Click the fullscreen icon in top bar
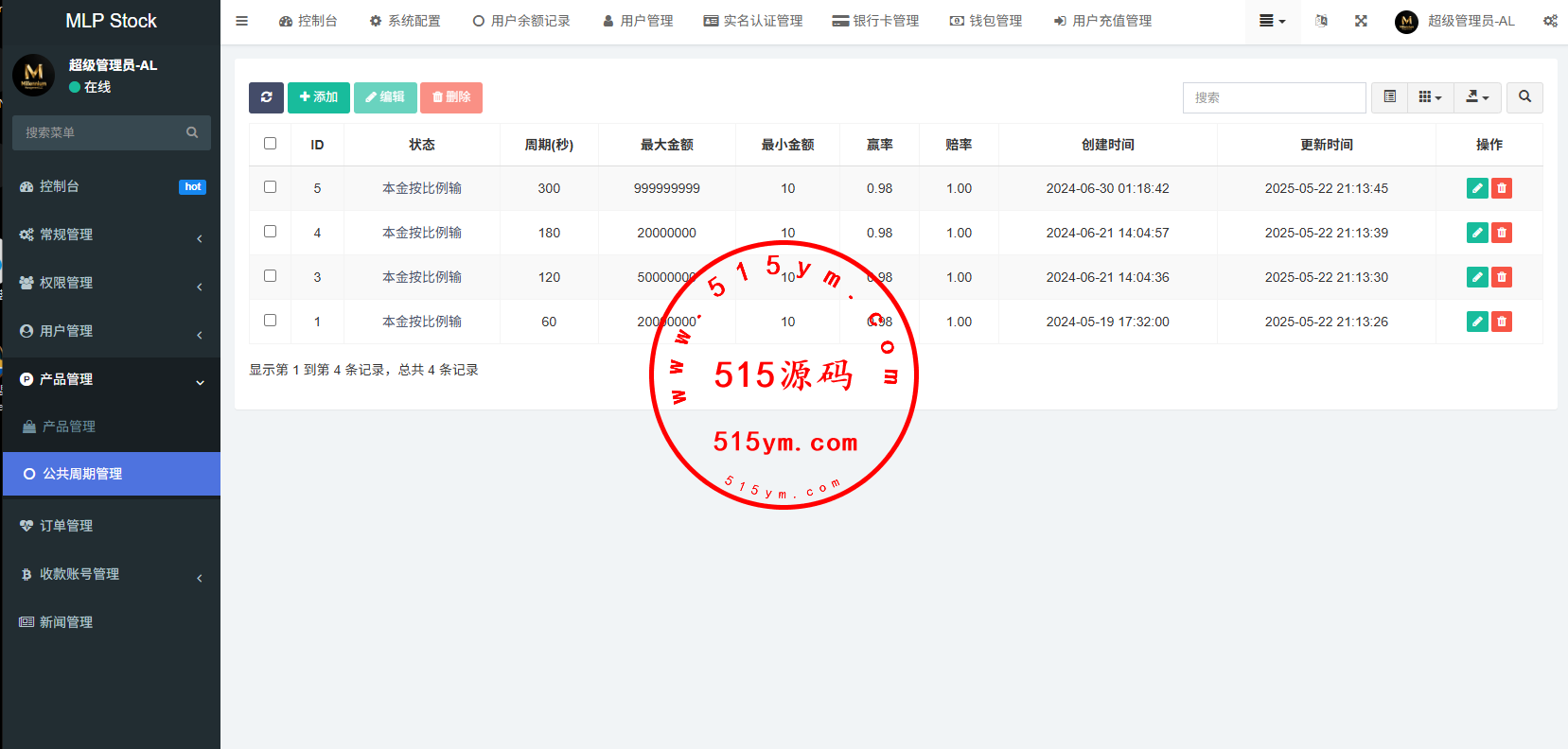 1361,21
